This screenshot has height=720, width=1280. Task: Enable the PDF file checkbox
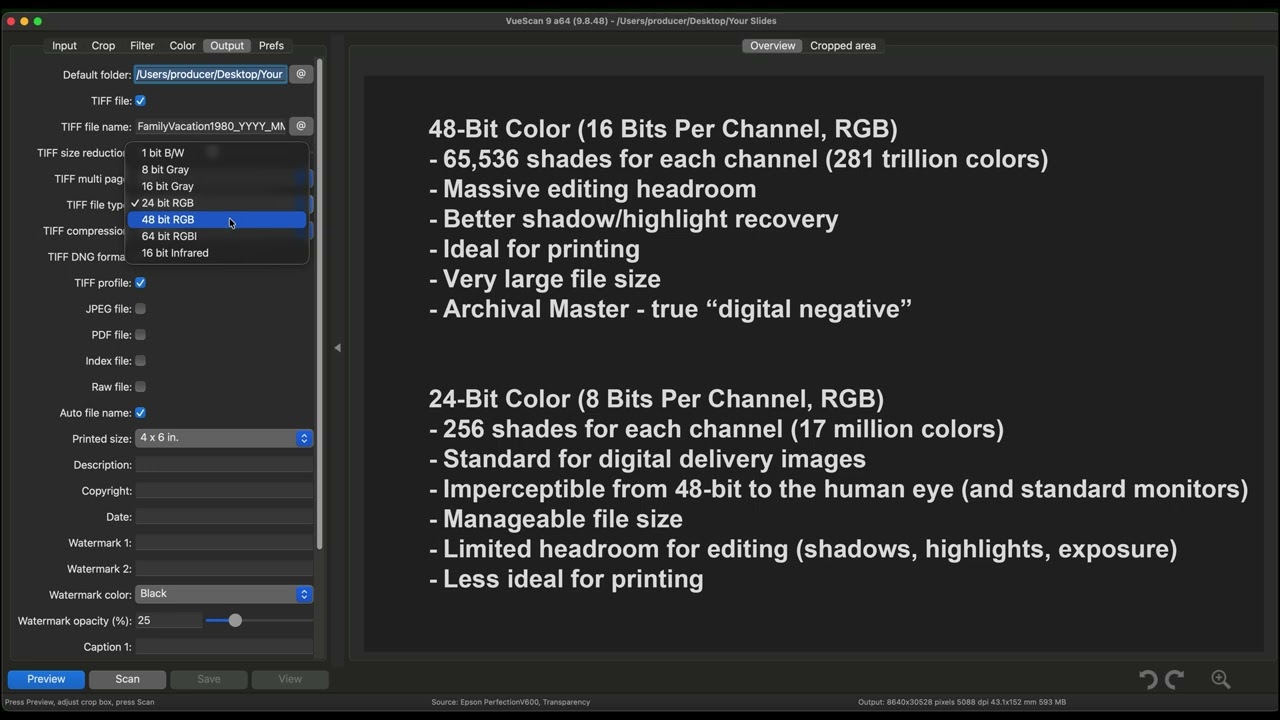click(x=140, y=335)
